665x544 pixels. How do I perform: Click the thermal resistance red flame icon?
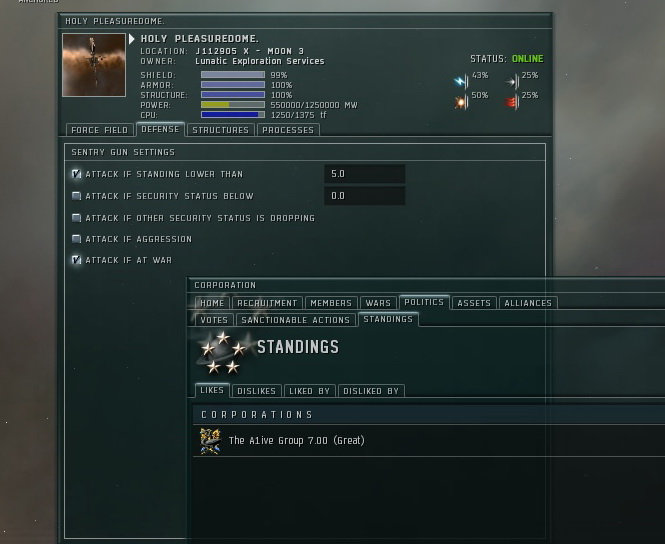pos(512,102)
